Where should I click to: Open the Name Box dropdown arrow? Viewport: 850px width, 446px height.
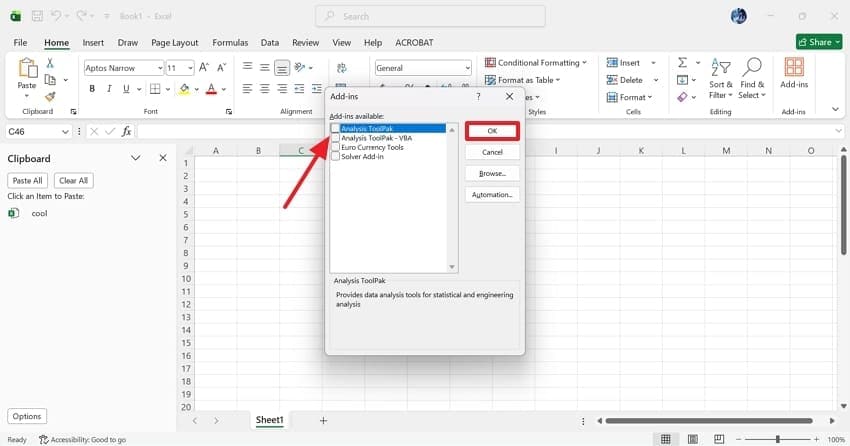(x=65, y=132)
